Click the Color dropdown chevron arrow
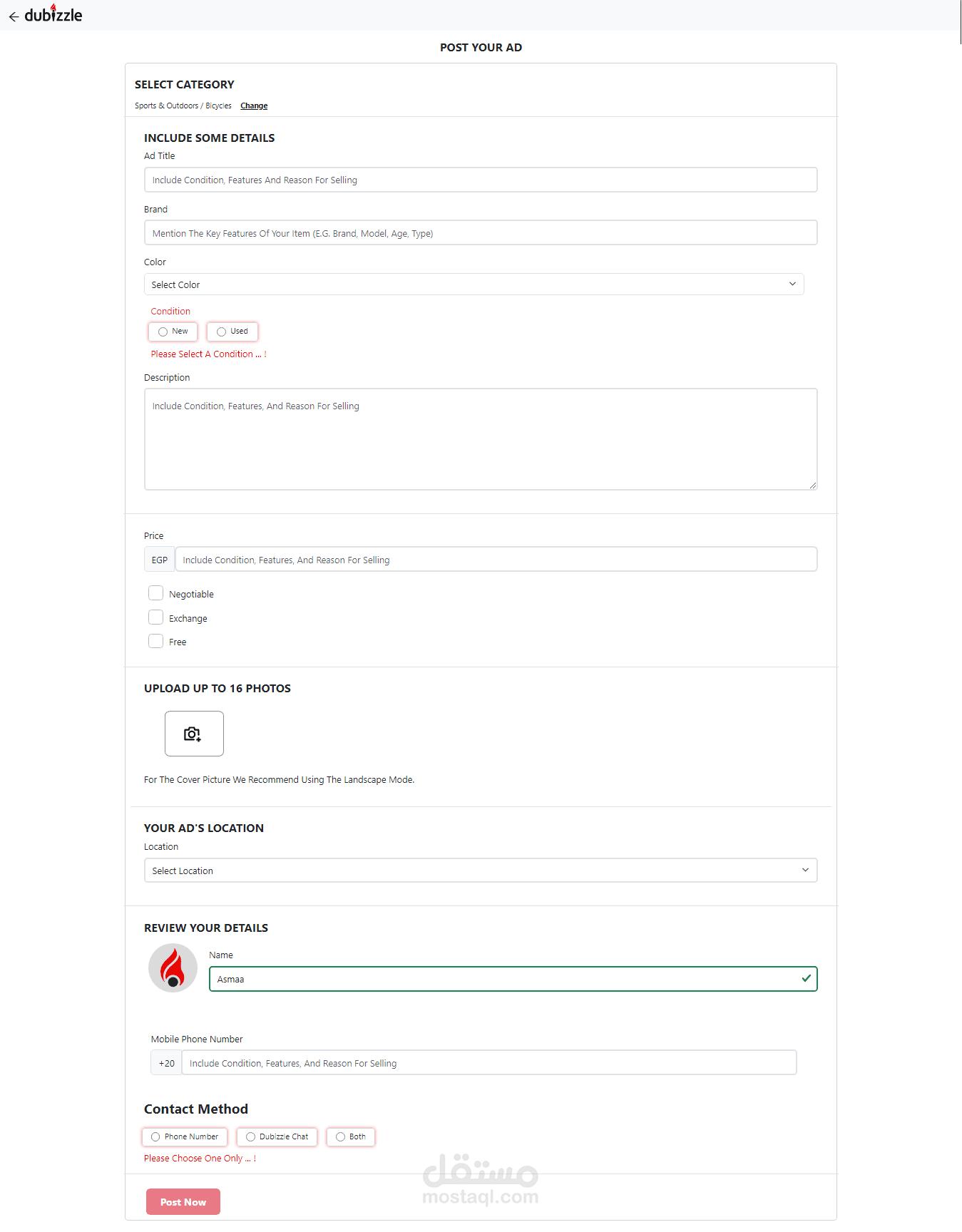Image resolution: width=962 pixels, height=1232 pixels. pyautogui.click(x=792, y=284)
